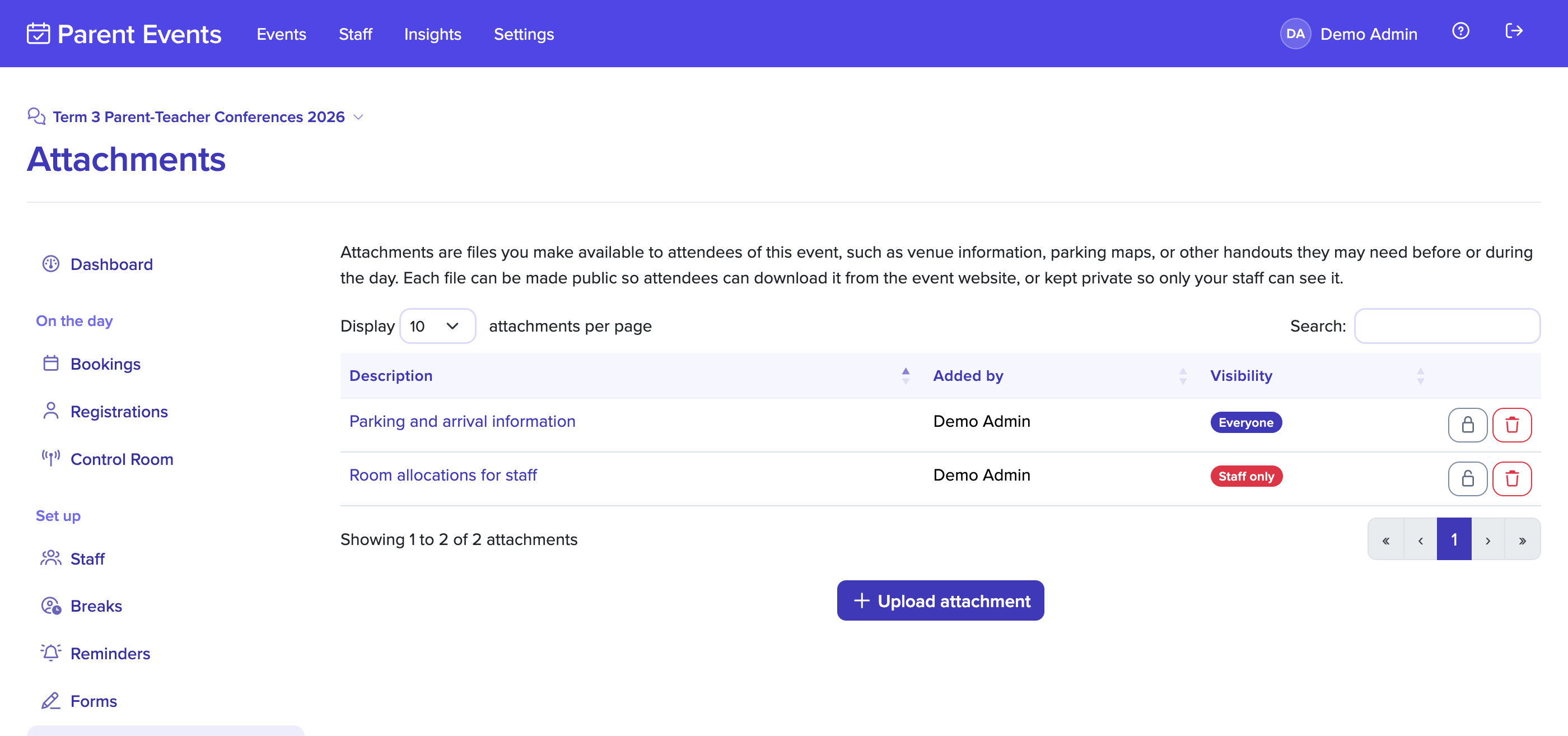Screen dimensions: 1568x736
Task: Open Forms in sidebar
Action: click(94, 701)
